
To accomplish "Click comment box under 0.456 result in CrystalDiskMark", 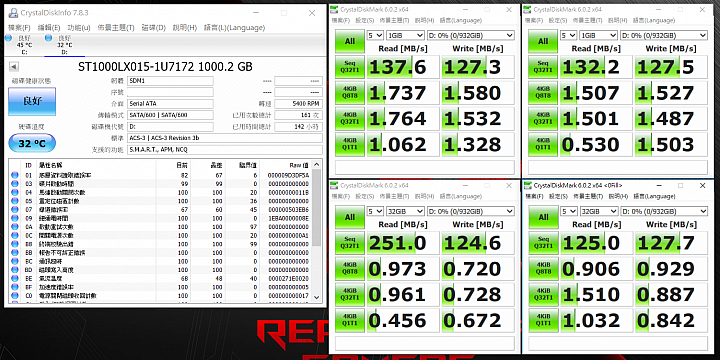I will tap(425, 343).
